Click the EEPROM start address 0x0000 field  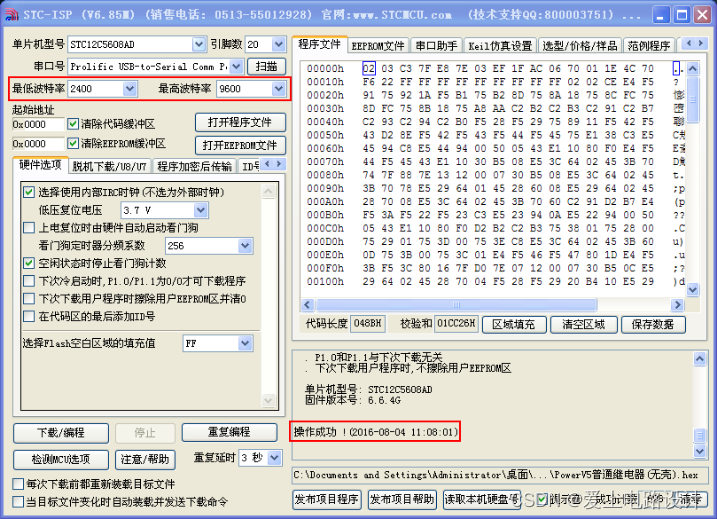[38, 143]
